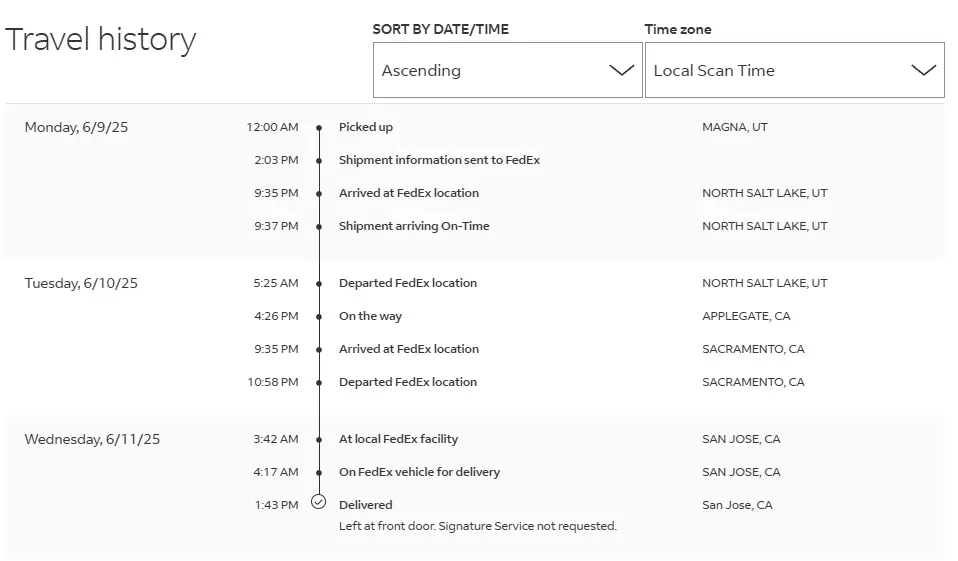Click the chevron arrow in the Local Scan Time box
Screen dimensions: 958x561
(x=923, y=70)
